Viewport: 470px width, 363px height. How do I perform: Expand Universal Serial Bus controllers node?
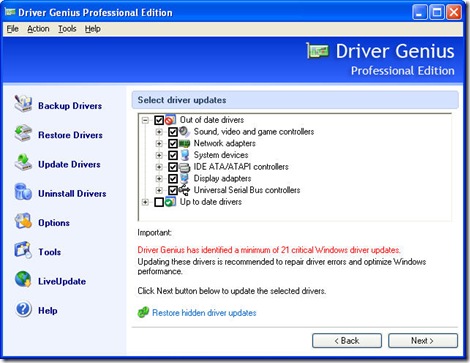tap(159, 190)
